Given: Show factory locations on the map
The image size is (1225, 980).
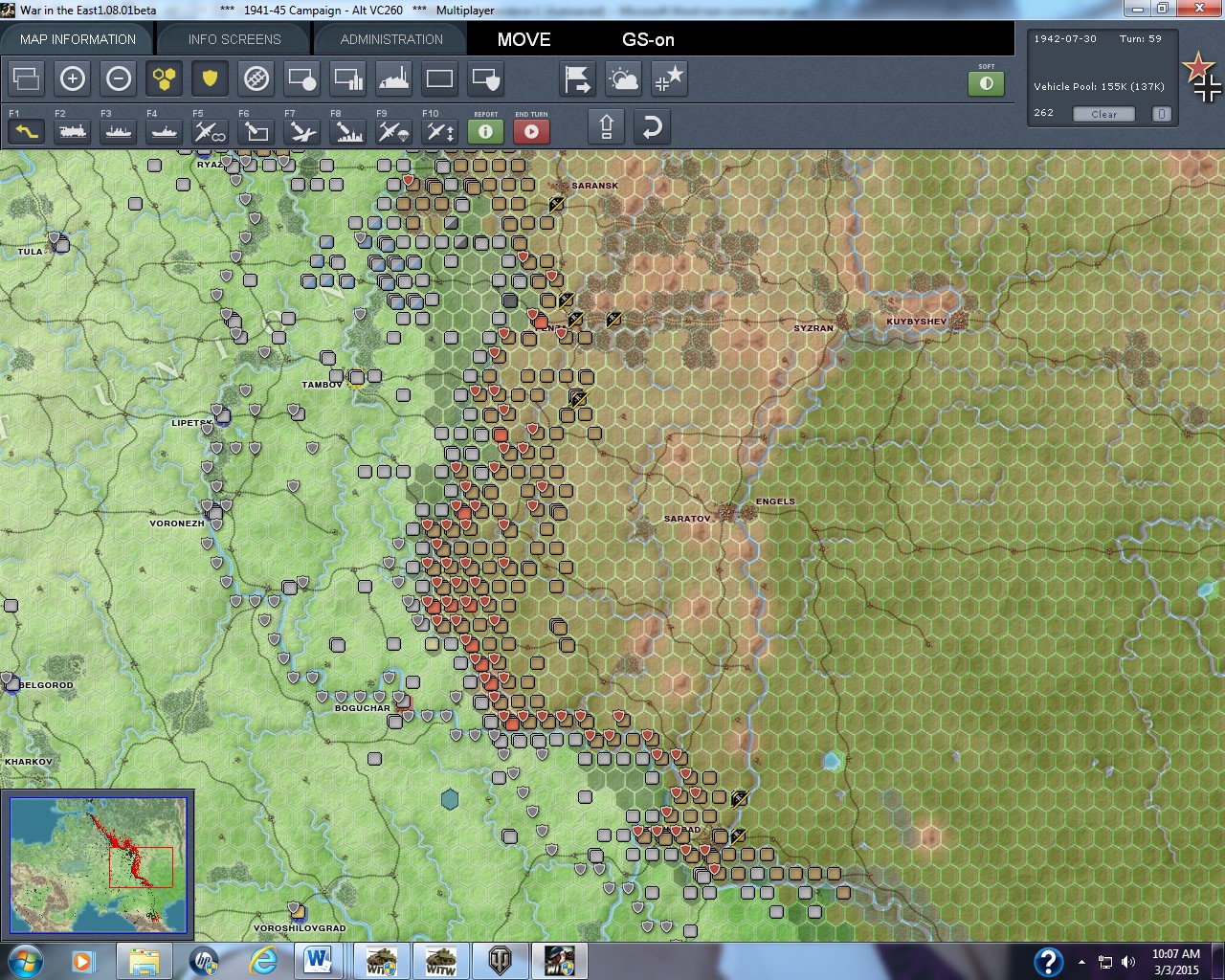Looking at the screenshot, I should click(x=394, y=78).
